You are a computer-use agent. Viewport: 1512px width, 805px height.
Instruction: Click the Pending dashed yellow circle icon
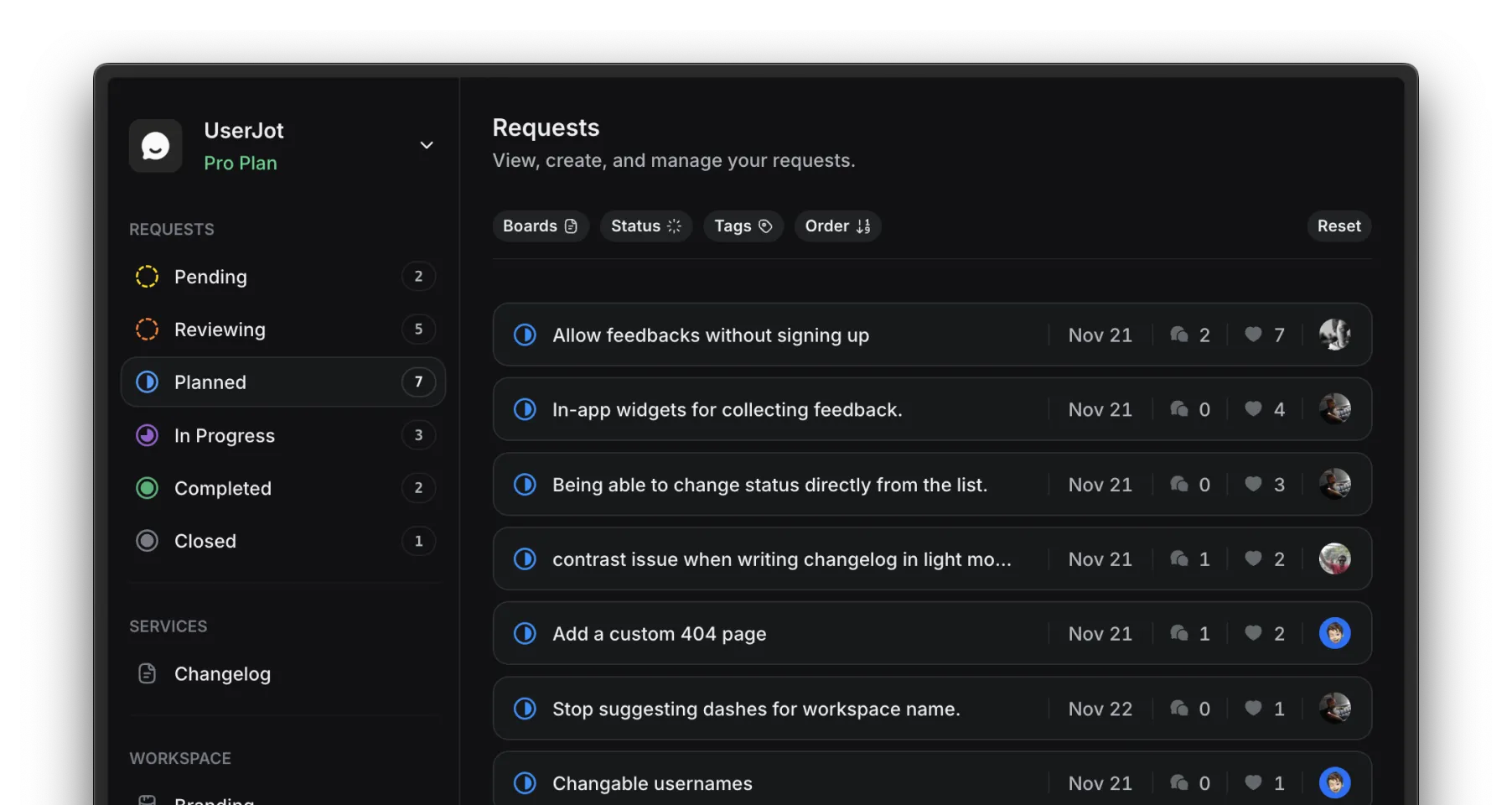(x=148, y=277)
